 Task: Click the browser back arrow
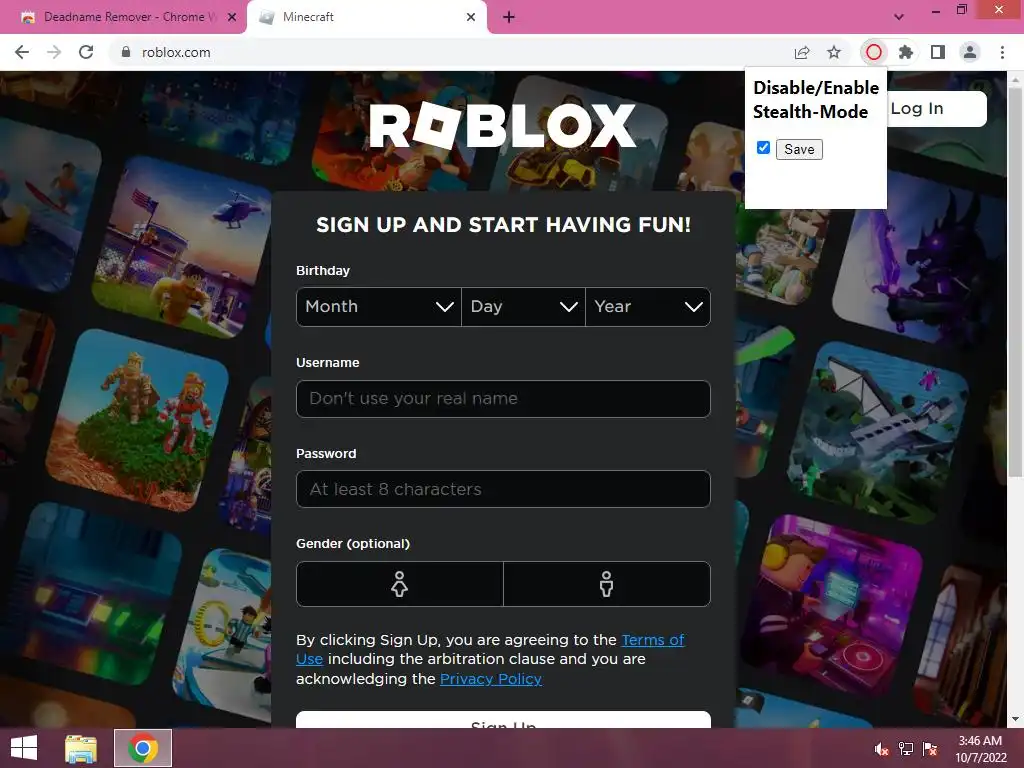[x=22, y=52]
